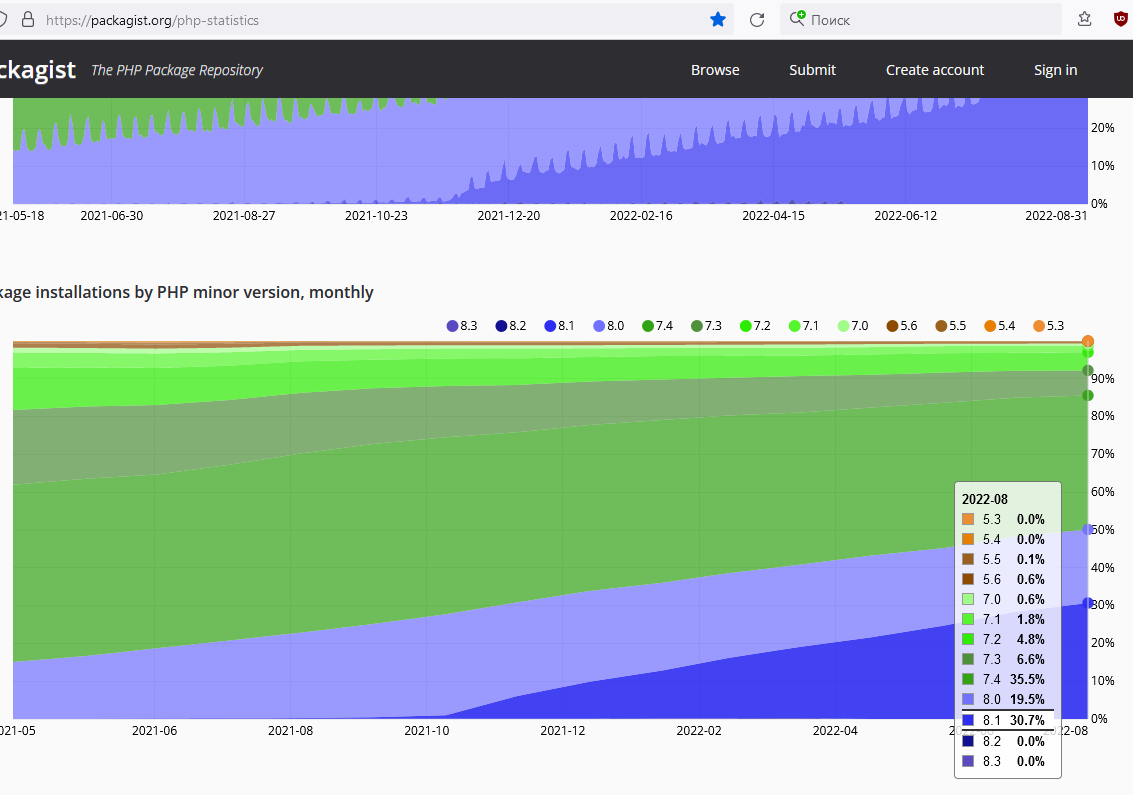Click the lock icon in address bar

pyautogui.click(x=28, y=20)
